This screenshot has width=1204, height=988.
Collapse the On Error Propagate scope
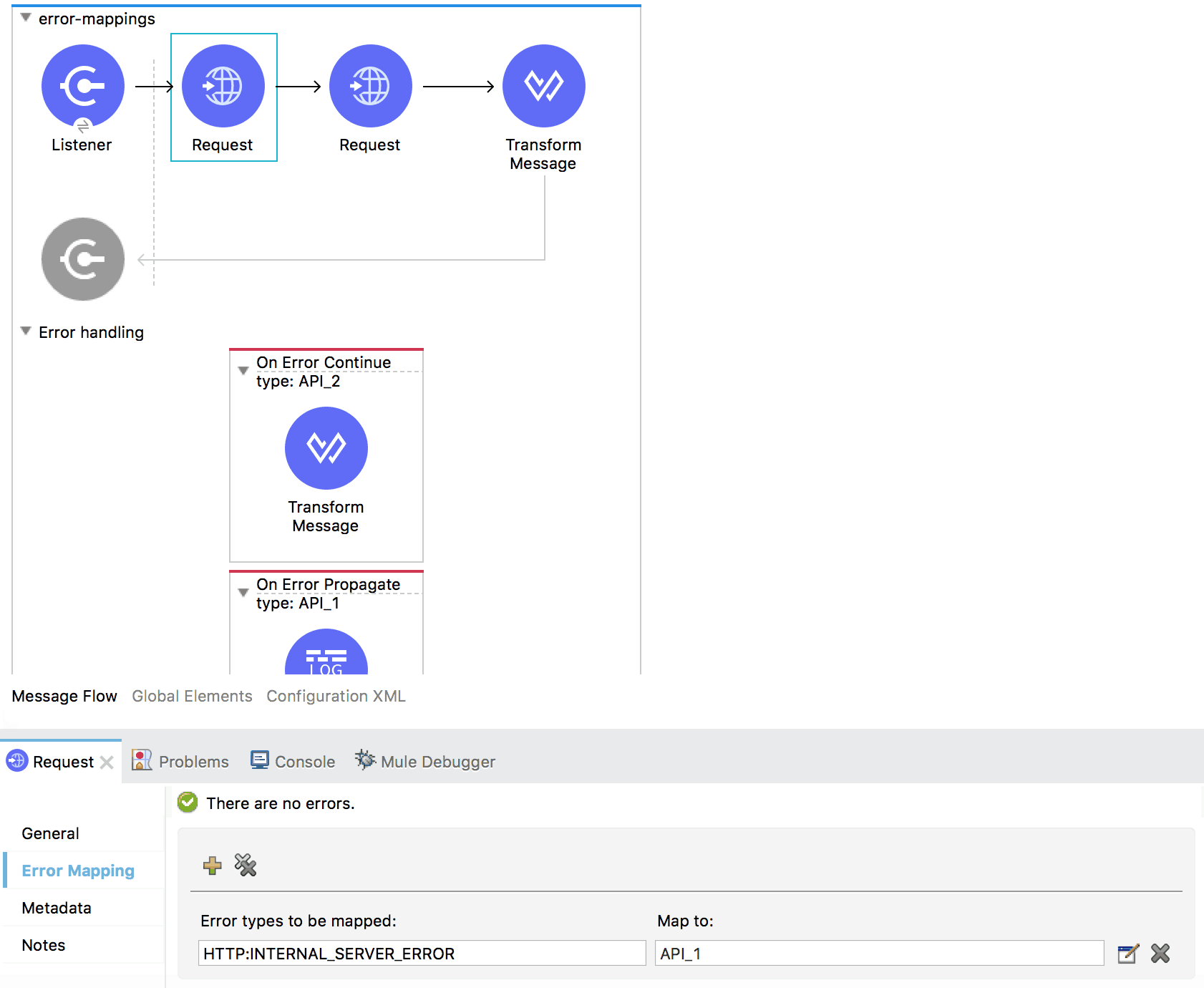[243, 593]
